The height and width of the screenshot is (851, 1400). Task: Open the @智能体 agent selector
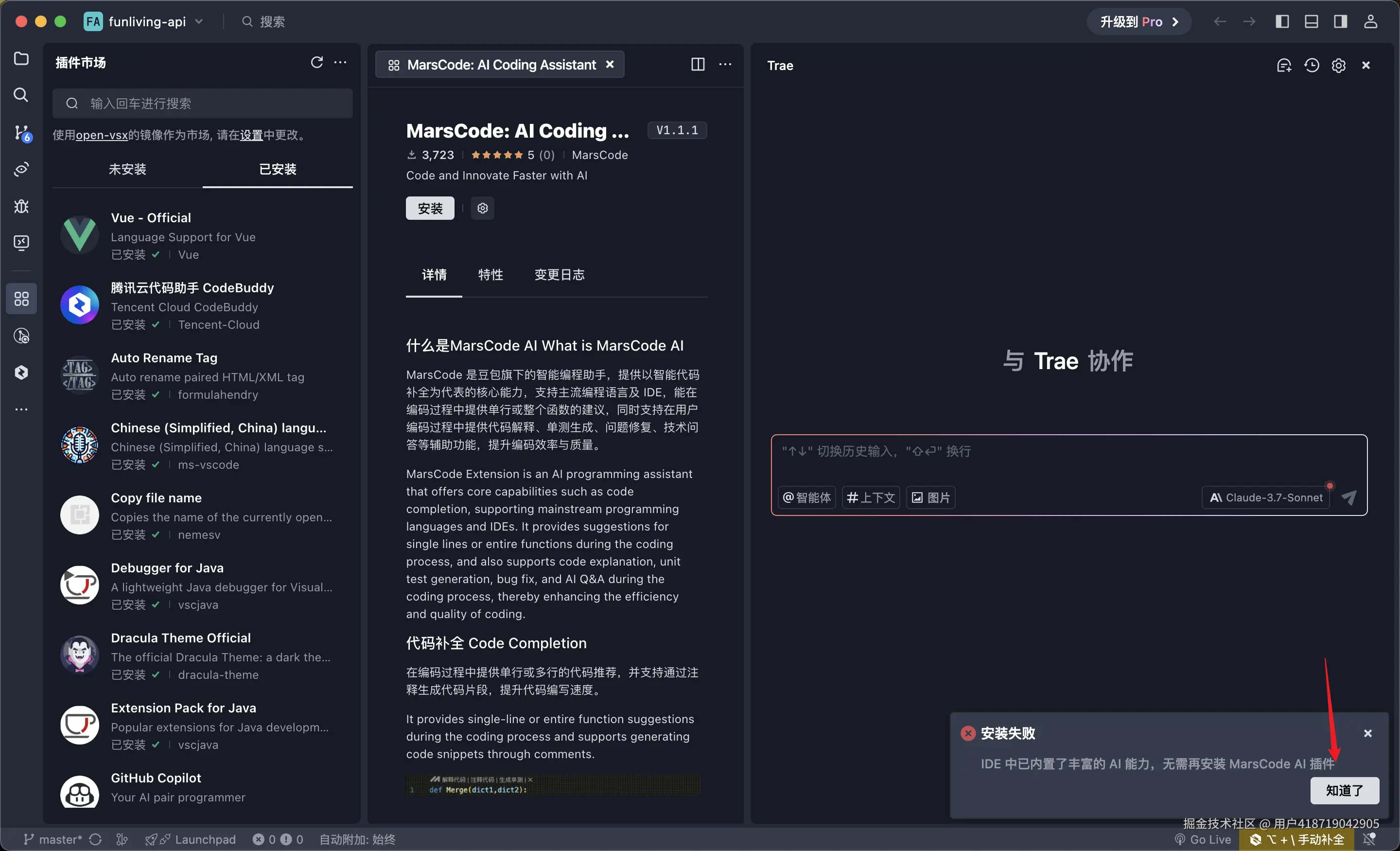pos(806,497)
